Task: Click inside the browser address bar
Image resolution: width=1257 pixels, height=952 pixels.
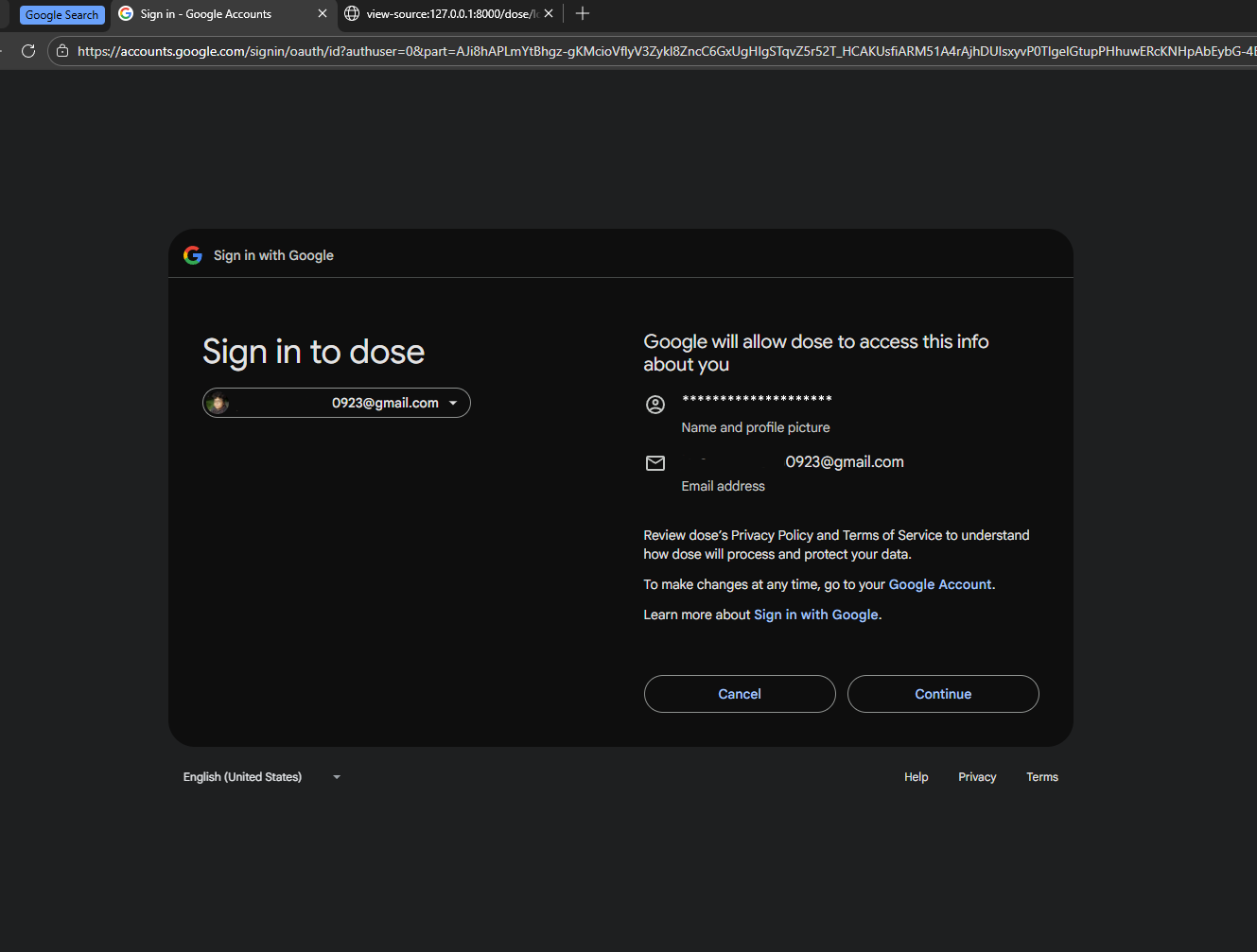Action: tap(567, 50)
